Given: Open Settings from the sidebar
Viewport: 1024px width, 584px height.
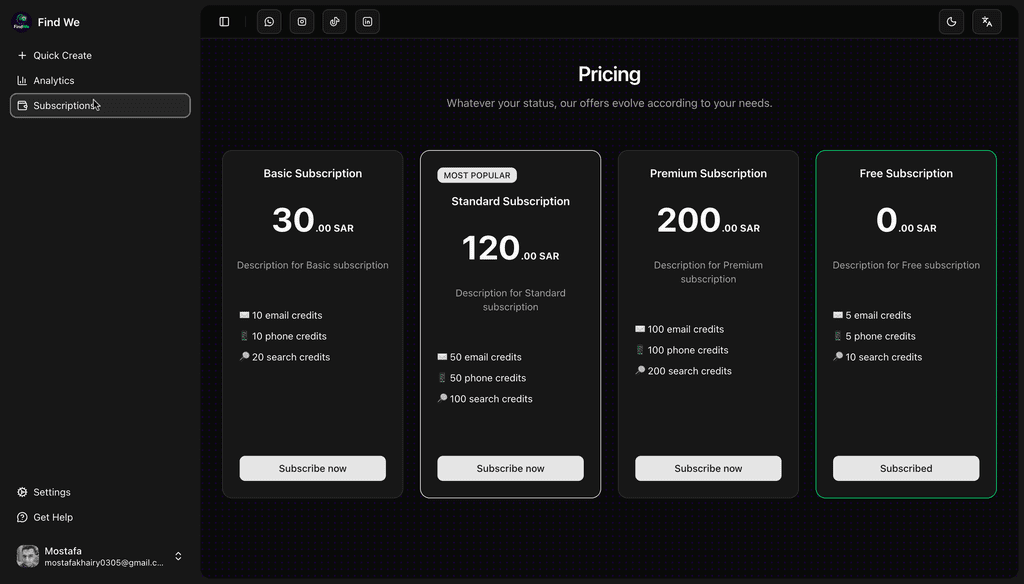Looking at the screenshot, I should [x=52, y=492].
